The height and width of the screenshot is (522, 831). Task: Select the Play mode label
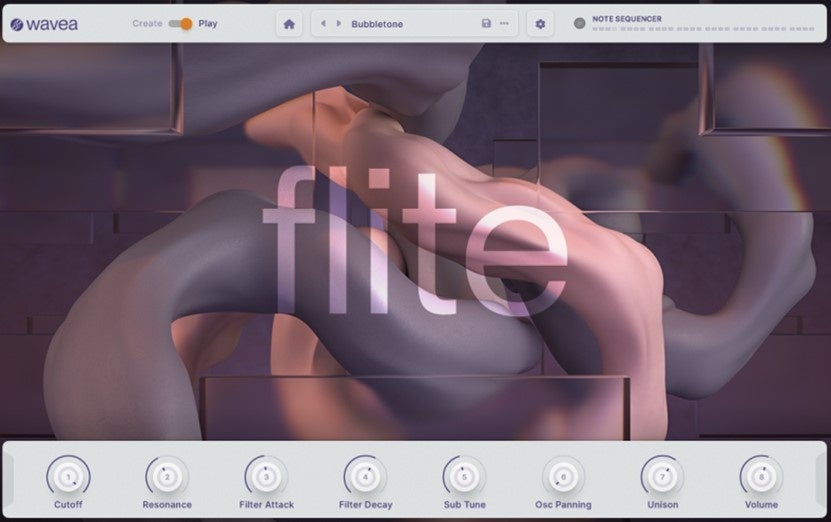[208, 23]
